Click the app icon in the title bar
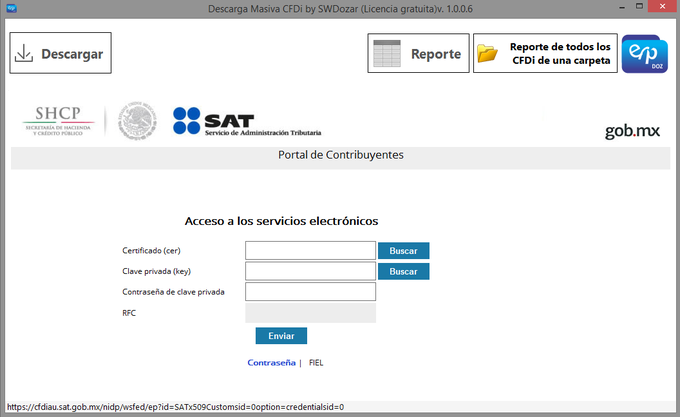Screen dimensions: 680x417 point(11,8)
